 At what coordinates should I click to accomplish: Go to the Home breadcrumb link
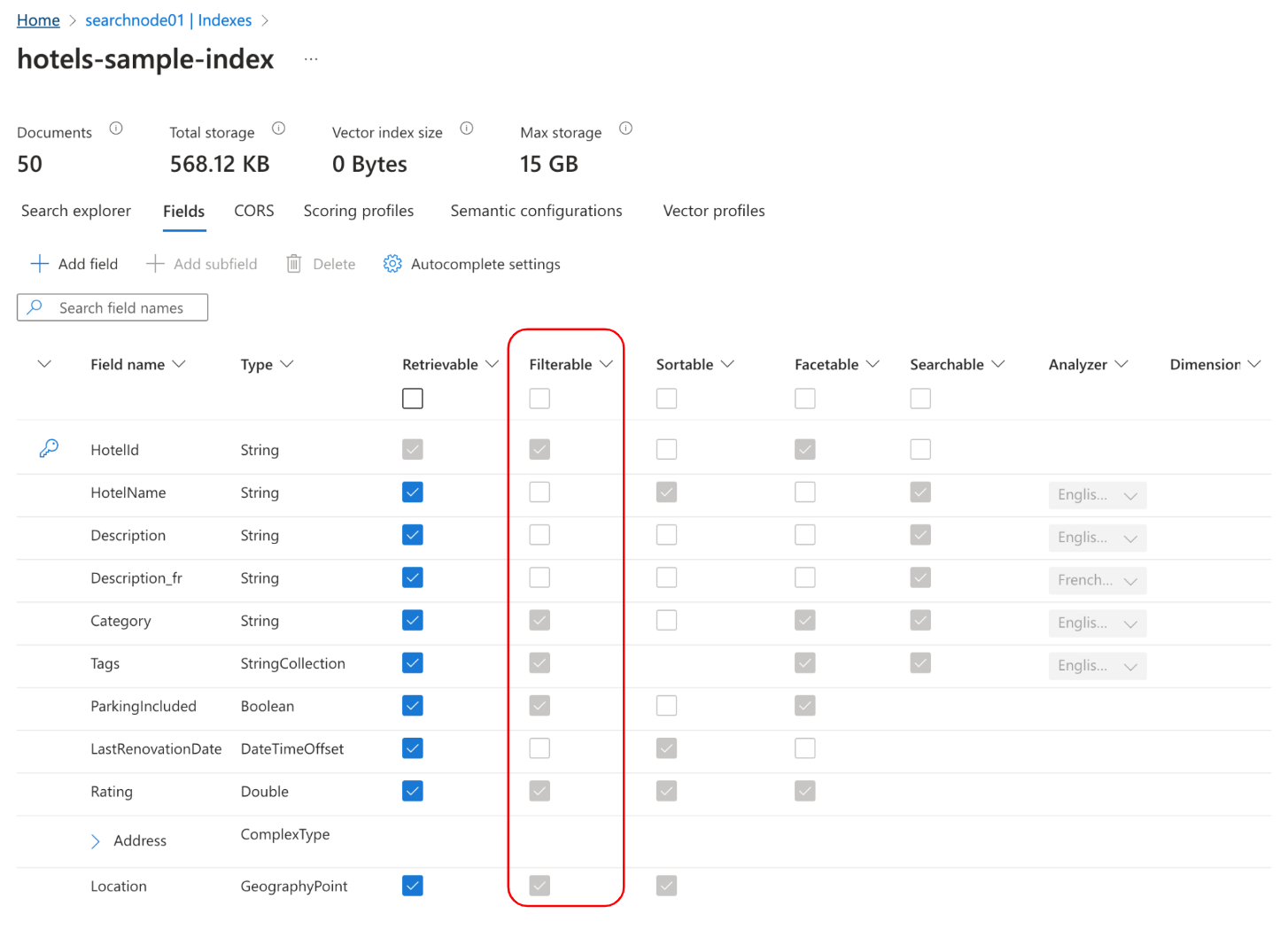pyautogui.click(x=38, y=20)
